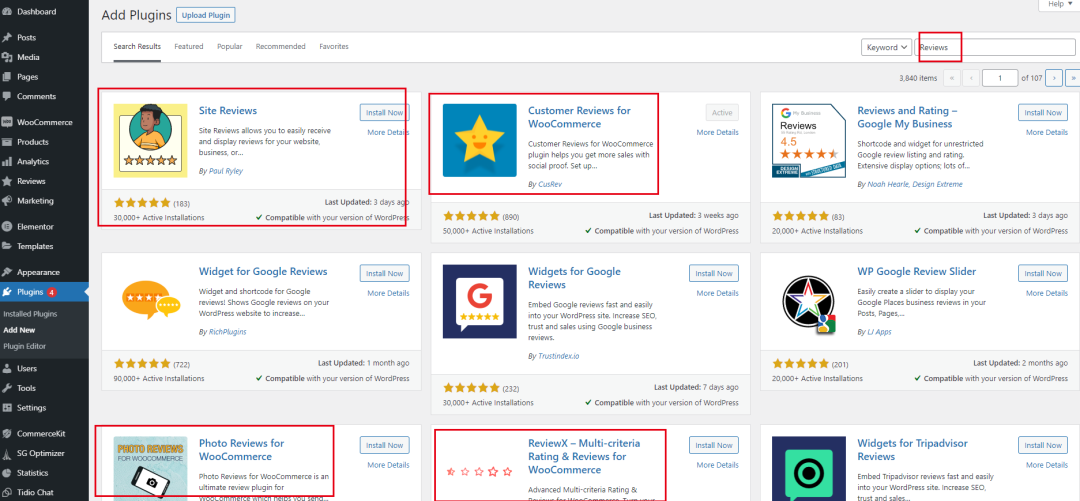
Task: Switch to the Featured tab
Action: (188, 47)
